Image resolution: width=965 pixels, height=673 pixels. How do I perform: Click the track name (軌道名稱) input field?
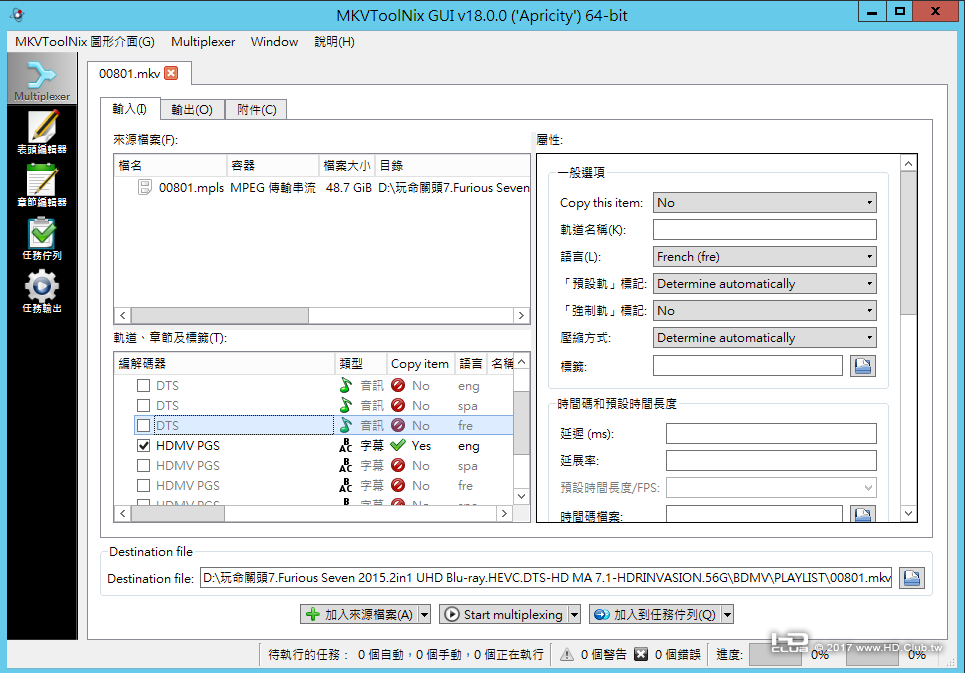click(x=764, y=229)
